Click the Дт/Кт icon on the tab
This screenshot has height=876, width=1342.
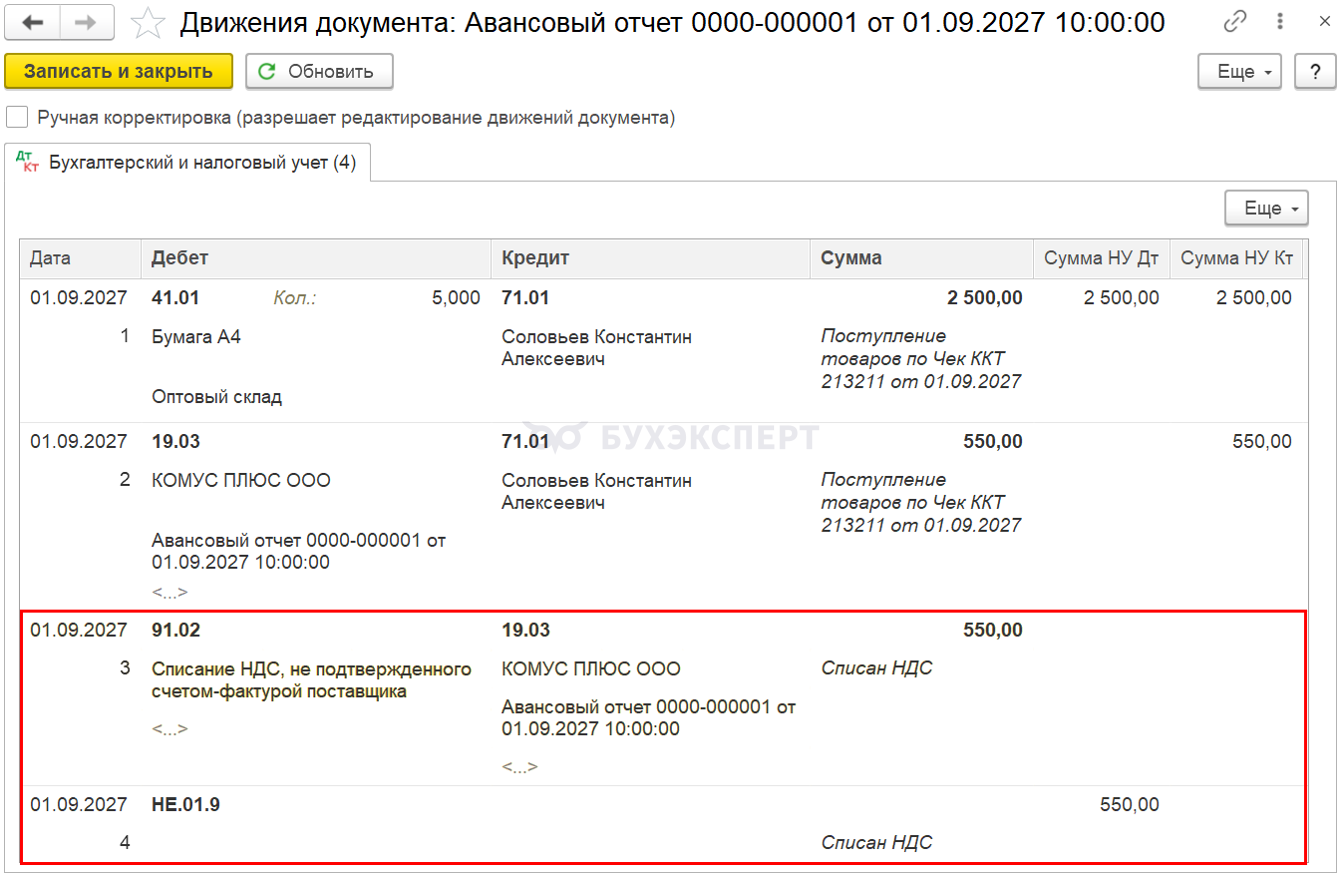click(x=28, y=162)
